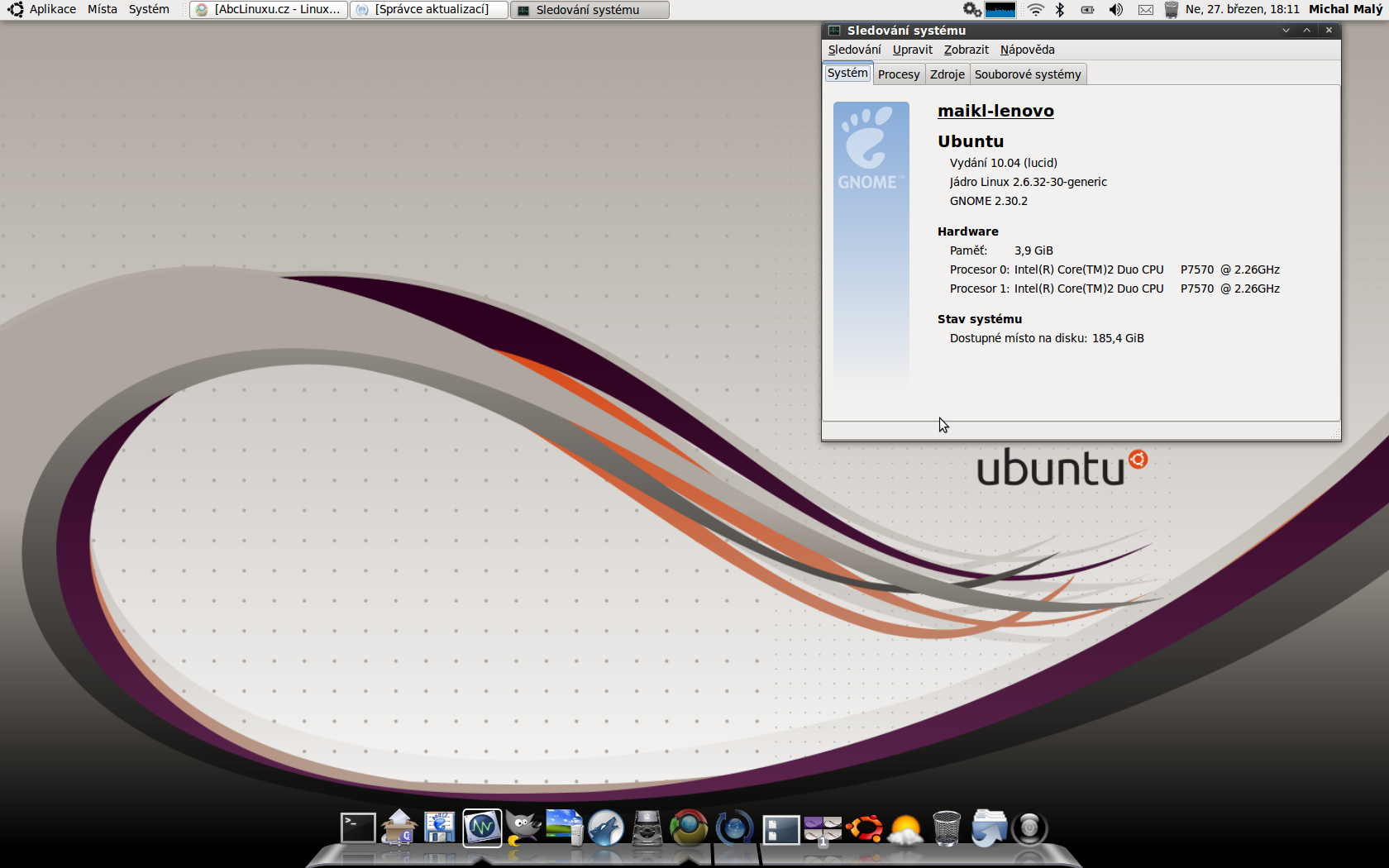The image size is (1389, 868).
Task: Select the Systém tab
Action: pyautogui.click(x=847, y=73)
